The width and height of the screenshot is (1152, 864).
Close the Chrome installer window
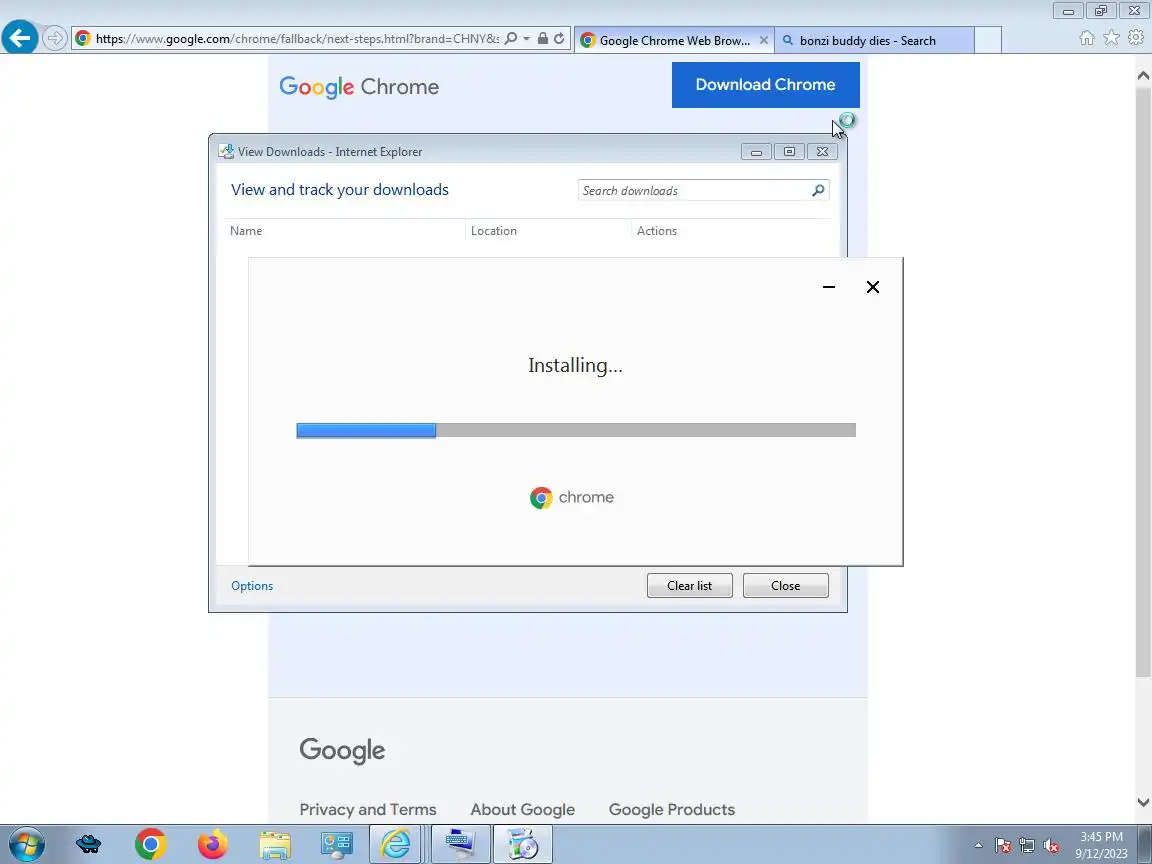tap(873, 287)
